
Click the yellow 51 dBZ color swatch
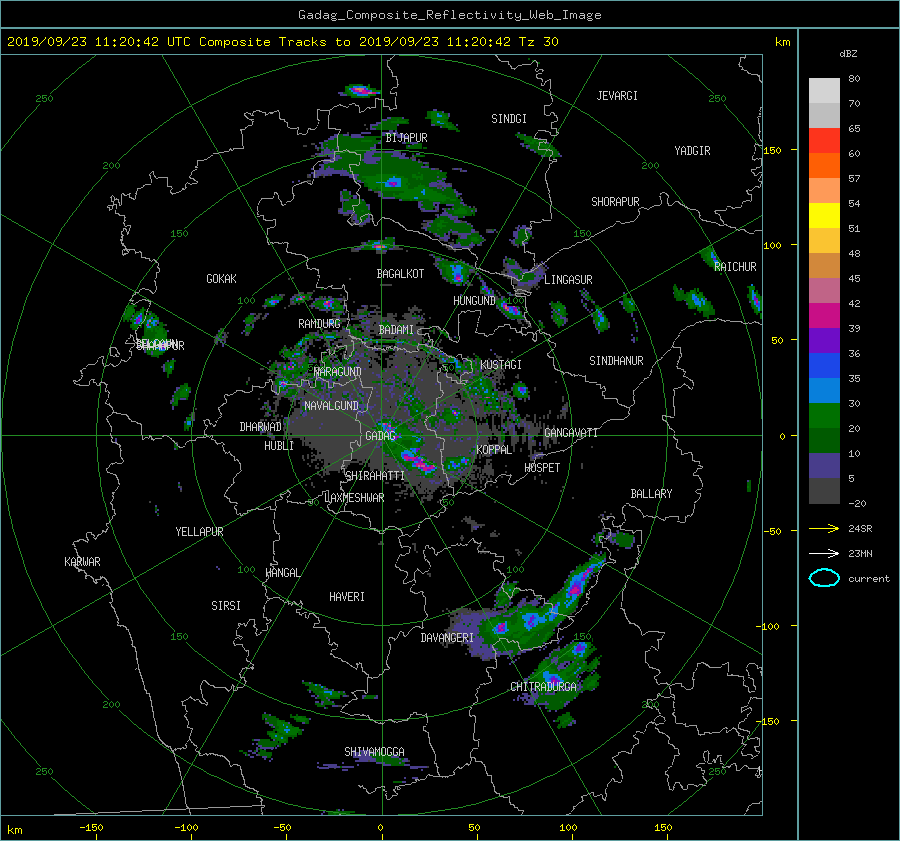coord(824,216)
